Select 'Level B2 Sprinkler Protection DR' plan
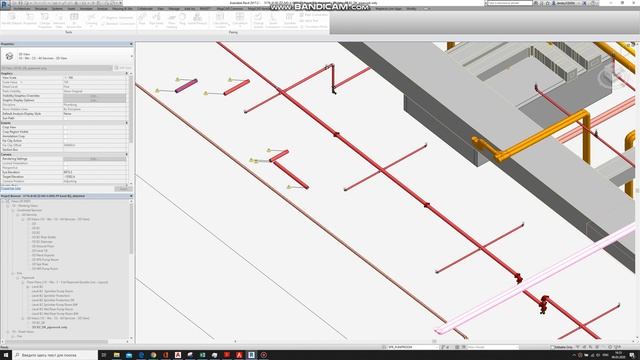 pyautogui.click(x=53, y=300)
